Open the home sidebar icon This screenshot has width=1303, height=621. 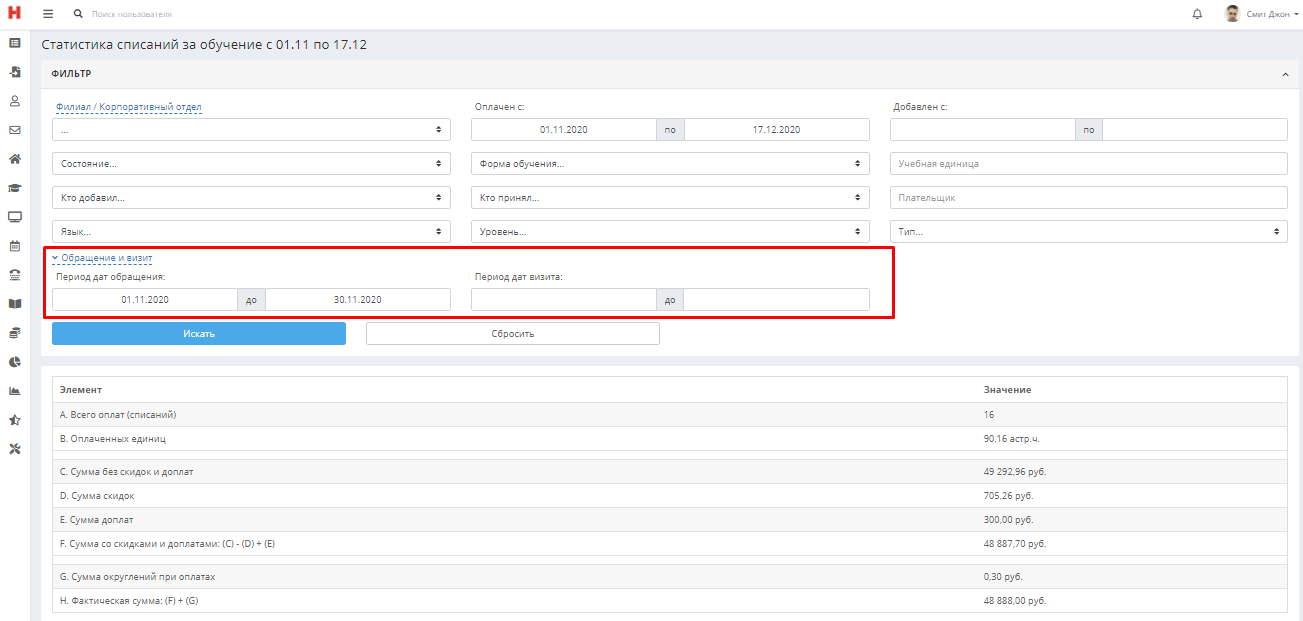click(x=15, y=159)
